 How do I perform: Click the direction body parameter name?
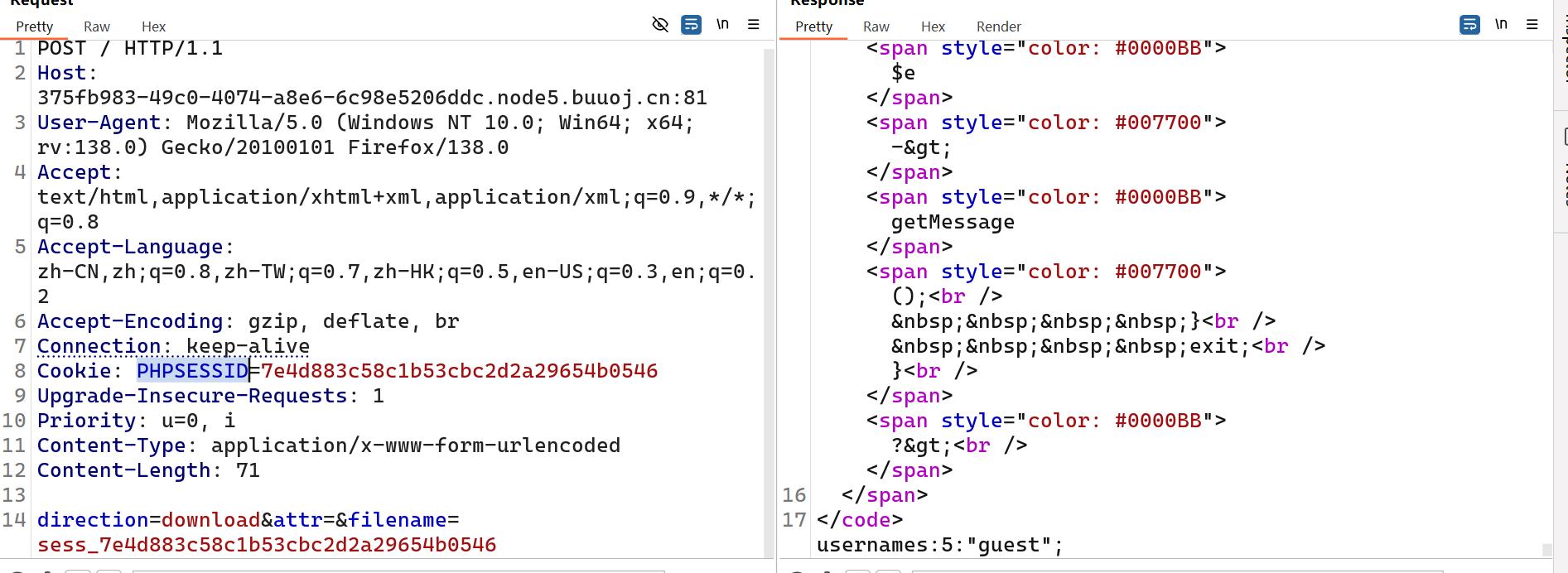[x=93, y=520]
